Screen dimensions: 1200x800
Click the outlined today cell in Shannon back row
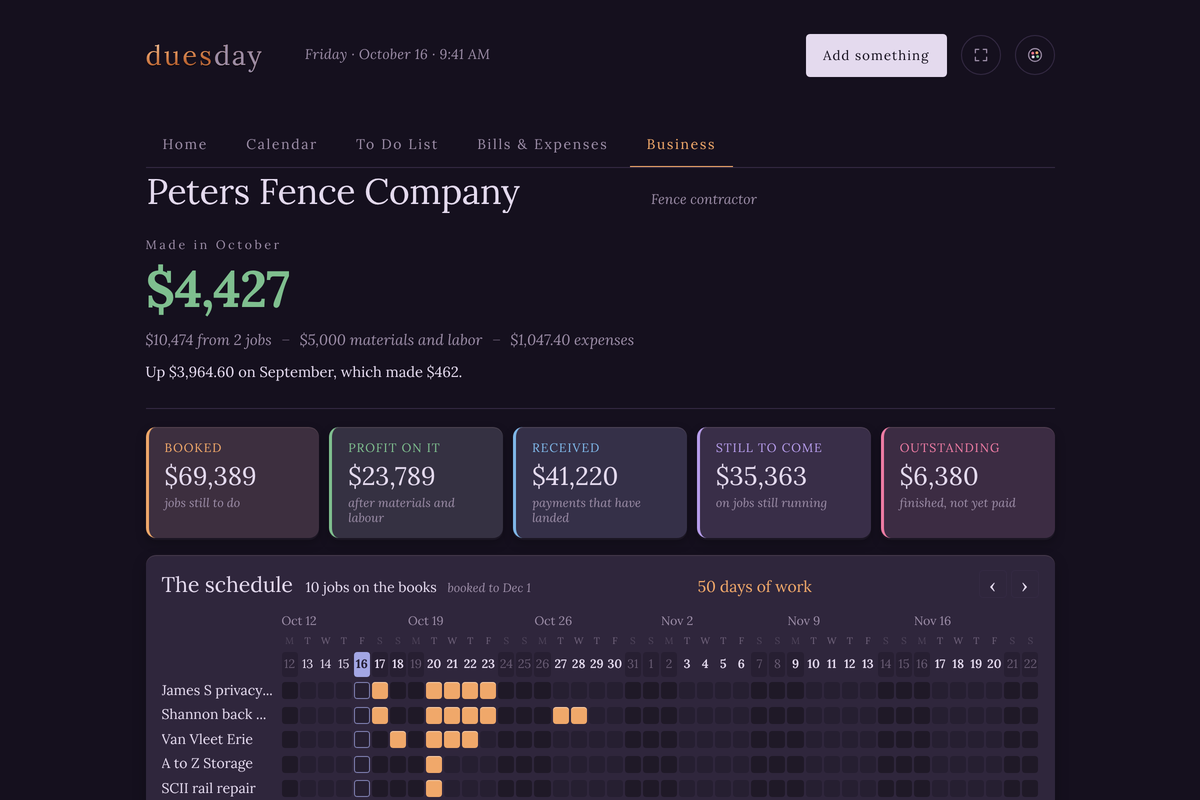[362, 715]
